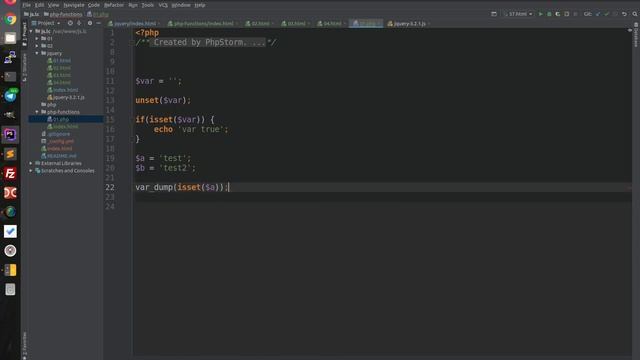
Task: Collapse the if block fold marker
Action: click(133, 120)
